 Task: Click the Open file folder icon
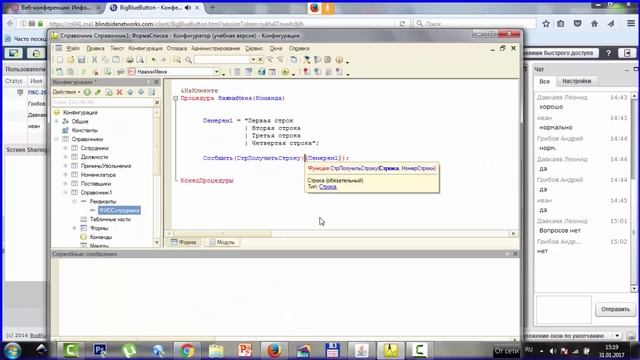pyautogui.click(x=71, y=60)
